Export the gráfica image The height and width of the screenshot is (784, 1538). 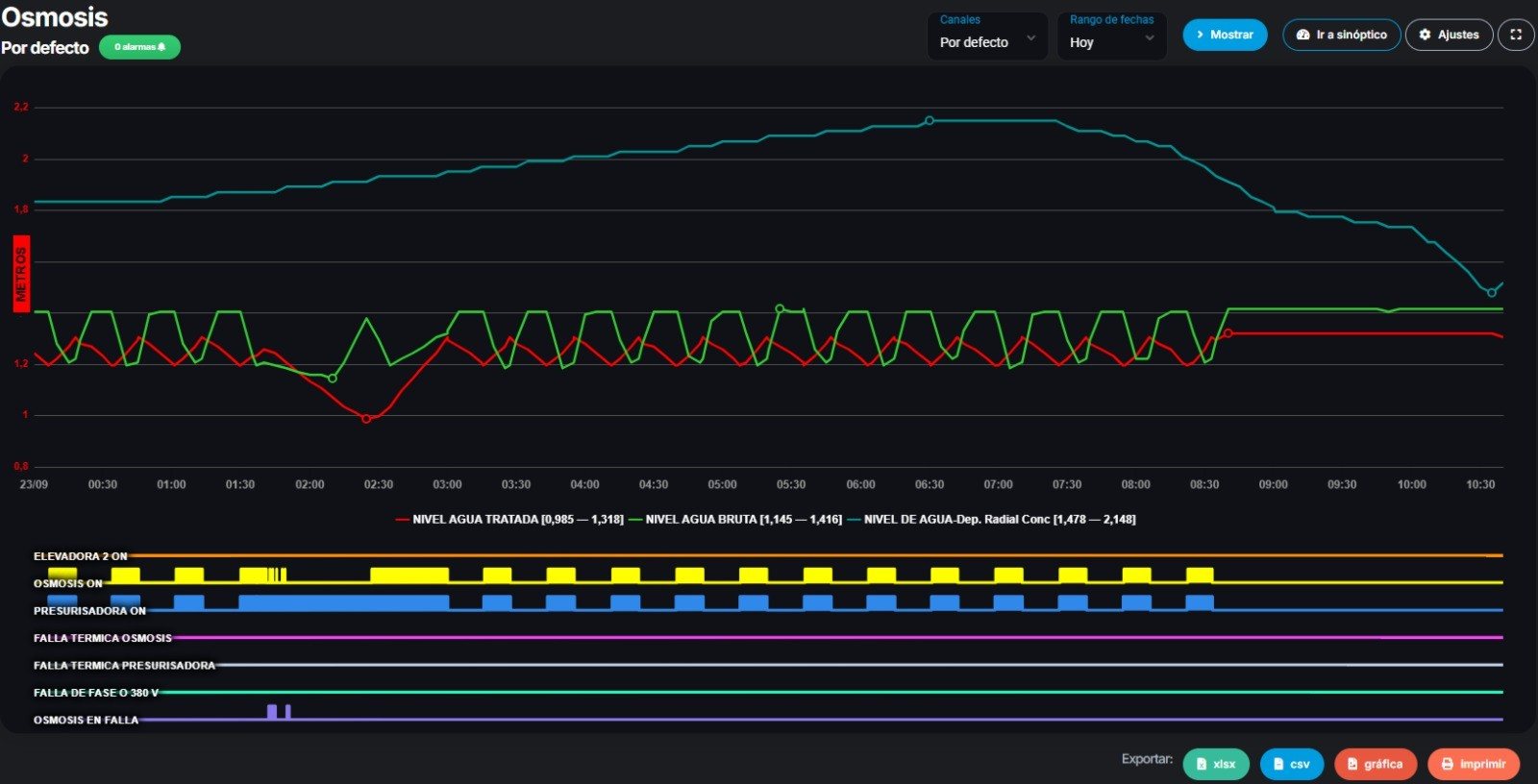[1376, 764]
